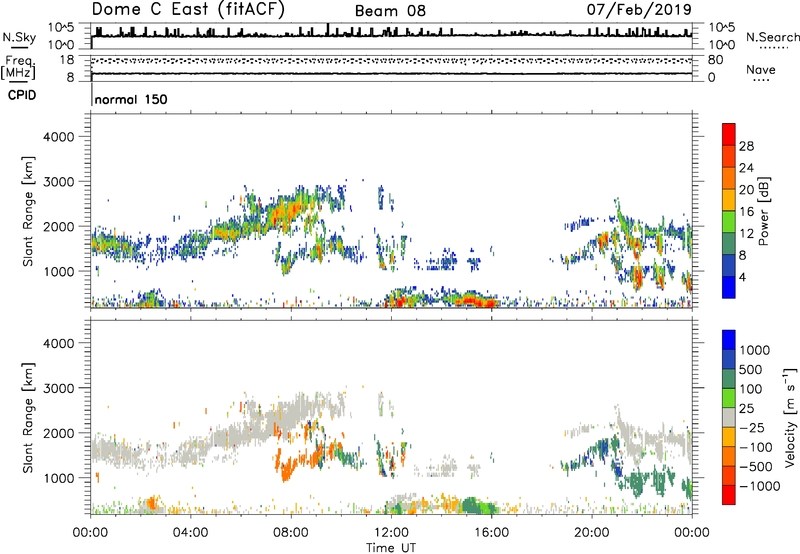Click the '4000' tick on power panel

click(x=58, y=137)
